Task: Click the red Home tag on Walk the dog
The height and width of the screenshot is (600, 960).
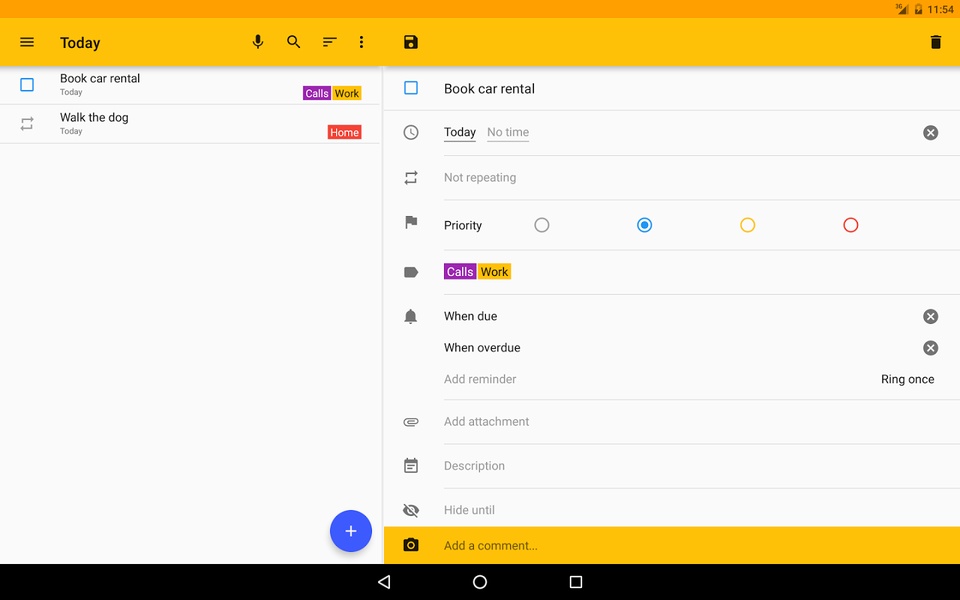Action: click(x=344, y=132)
